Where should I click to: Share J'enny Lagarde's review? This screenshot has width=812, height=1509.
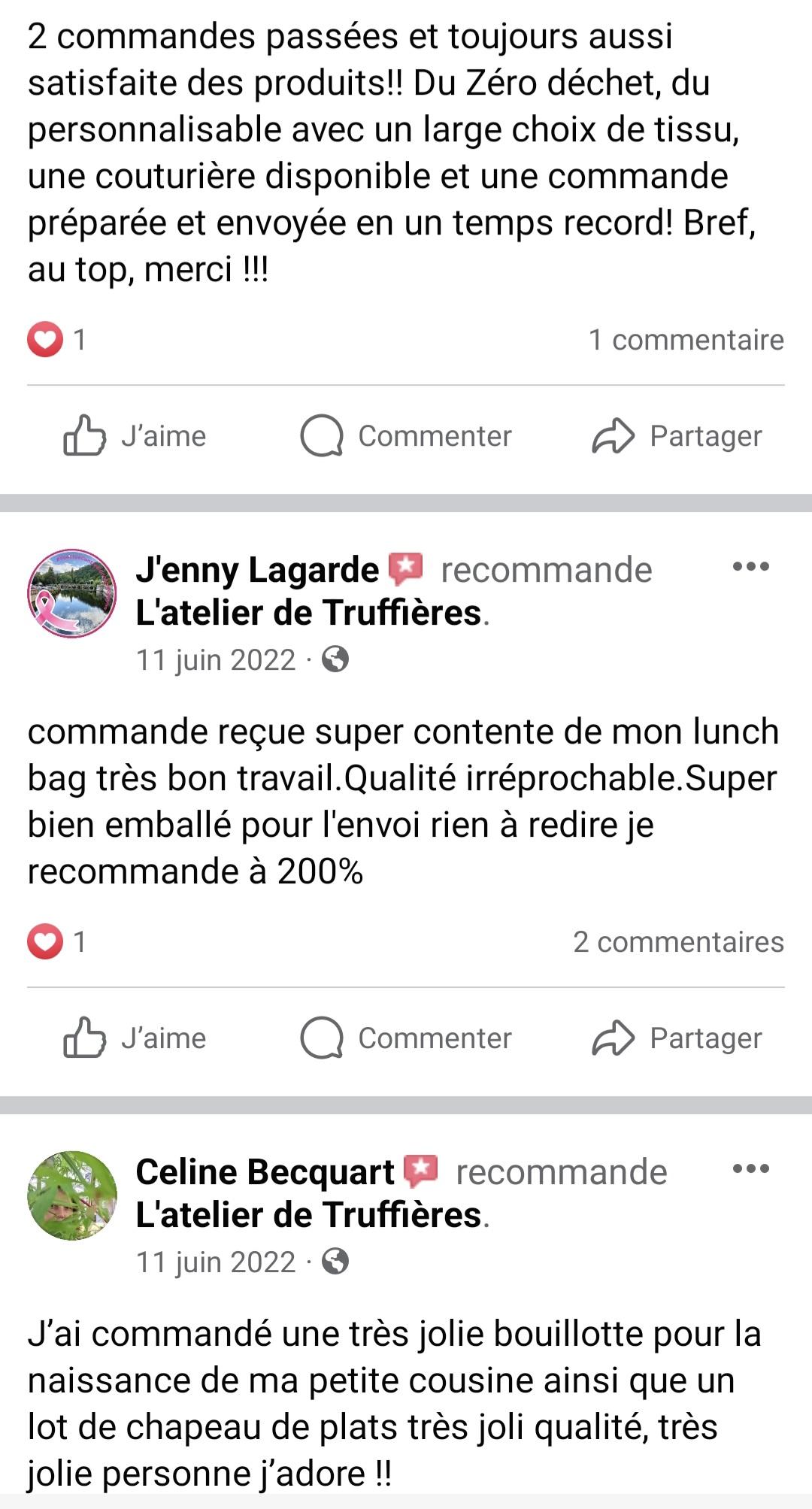coord(677,1038)
